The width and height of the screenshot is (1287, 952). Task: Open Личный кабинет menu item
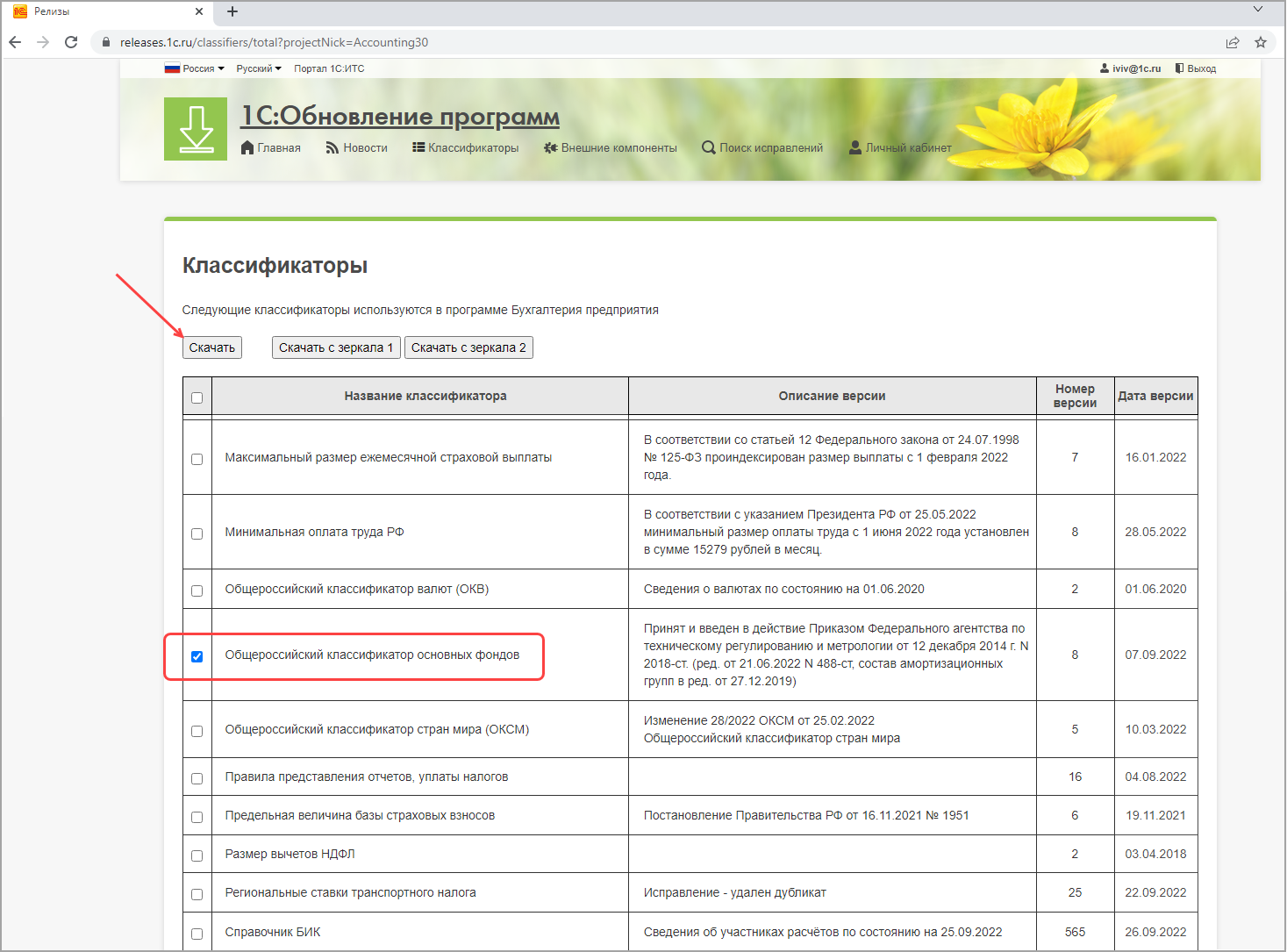[x=900, y=147]
